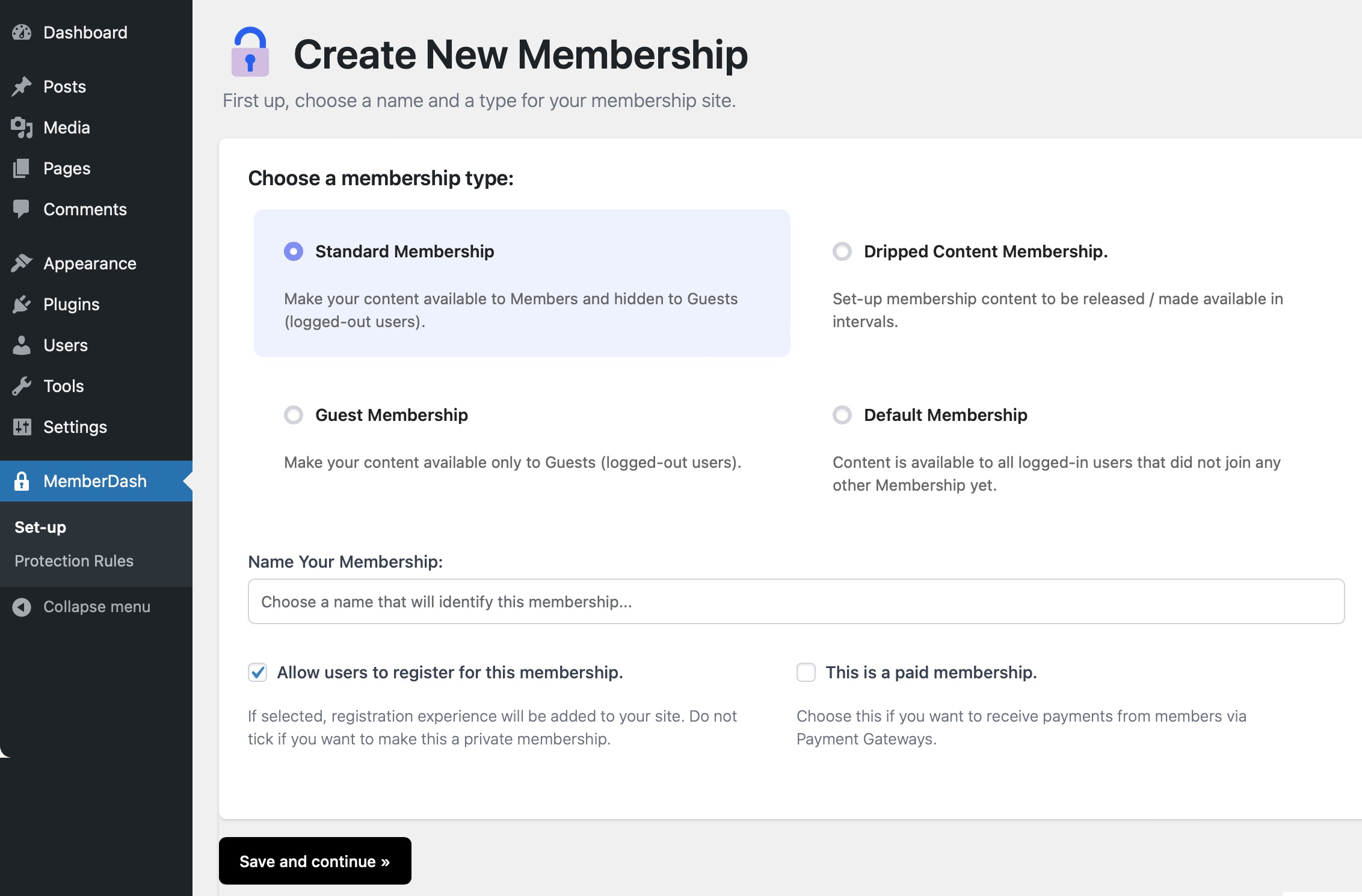The height and width of the screenshot is (896, 1362).
Task: Click the Tools wrench icon
Action: 22,386
